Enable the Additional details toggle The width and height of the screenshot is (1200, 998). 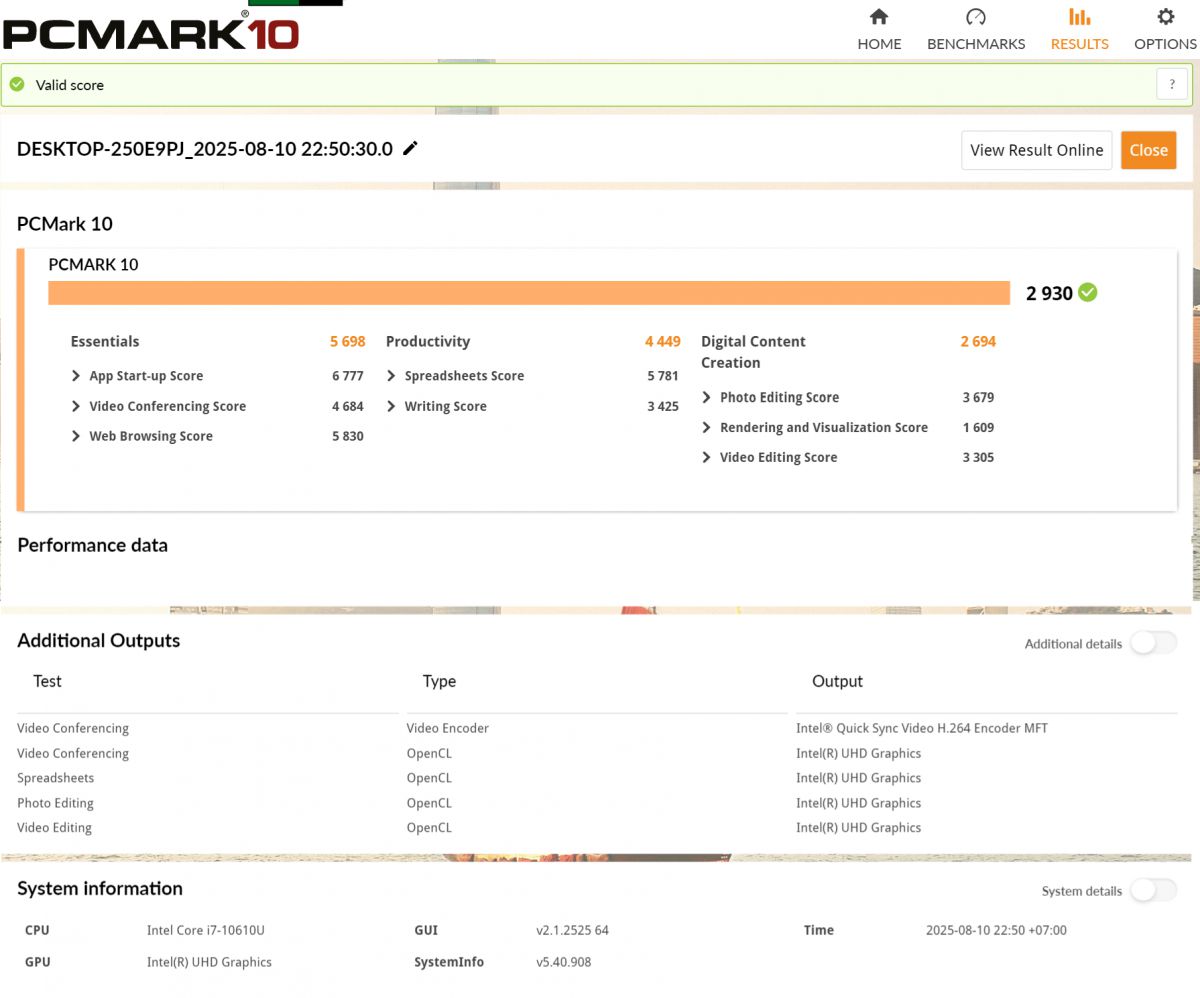[x=1153, y=643]
